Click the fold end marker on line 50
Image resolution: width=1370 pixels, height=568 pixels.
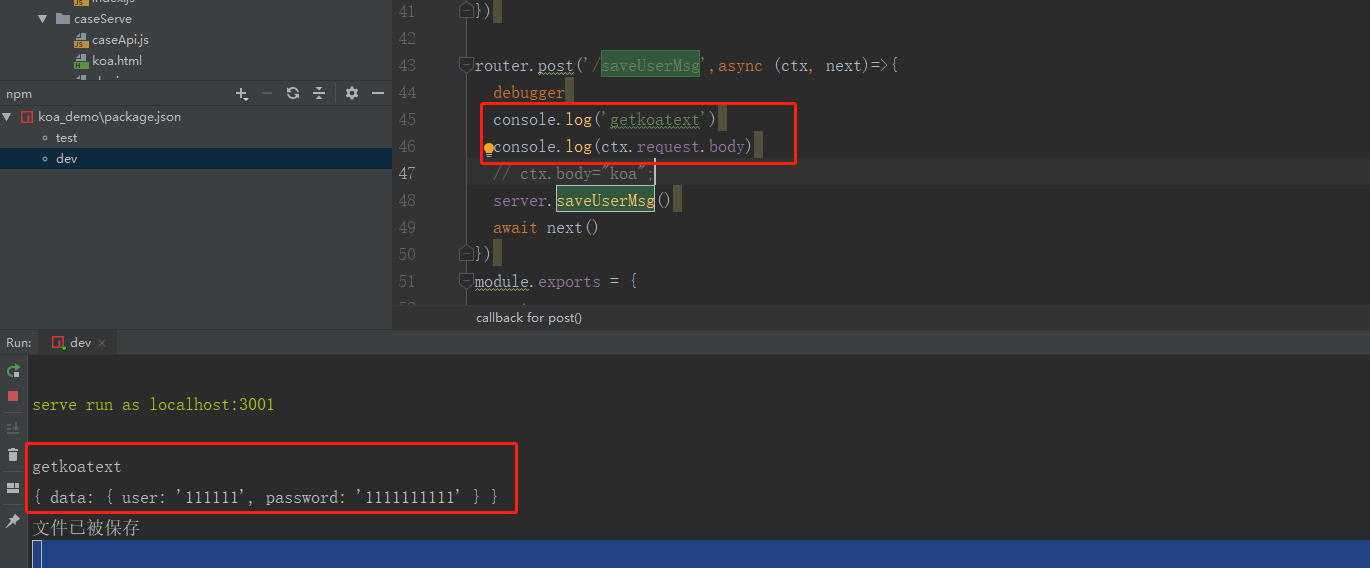466,254
